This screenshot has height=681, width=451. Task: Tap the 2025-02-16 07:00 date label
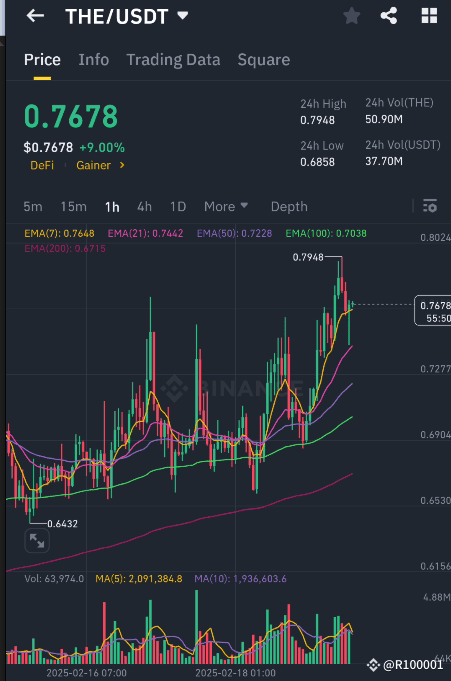tap(86, 673)
